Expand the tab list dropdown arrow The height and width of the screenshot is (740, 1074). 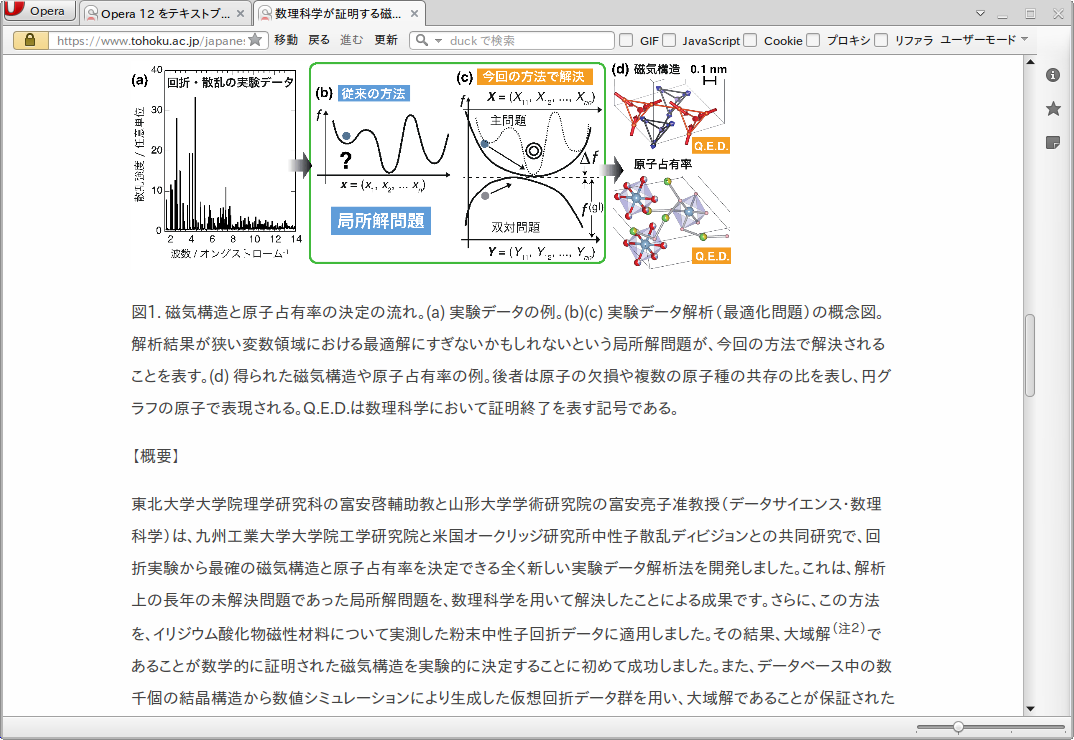[984, 13]
